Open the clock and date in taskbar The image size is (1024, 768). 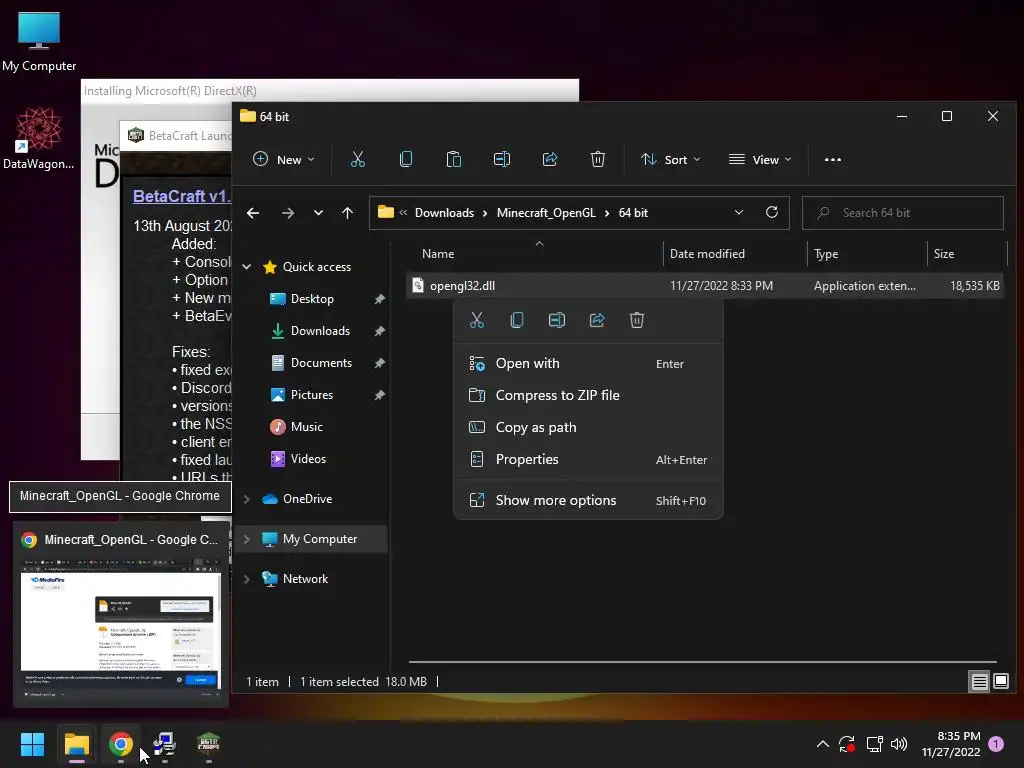click(951, 744)
